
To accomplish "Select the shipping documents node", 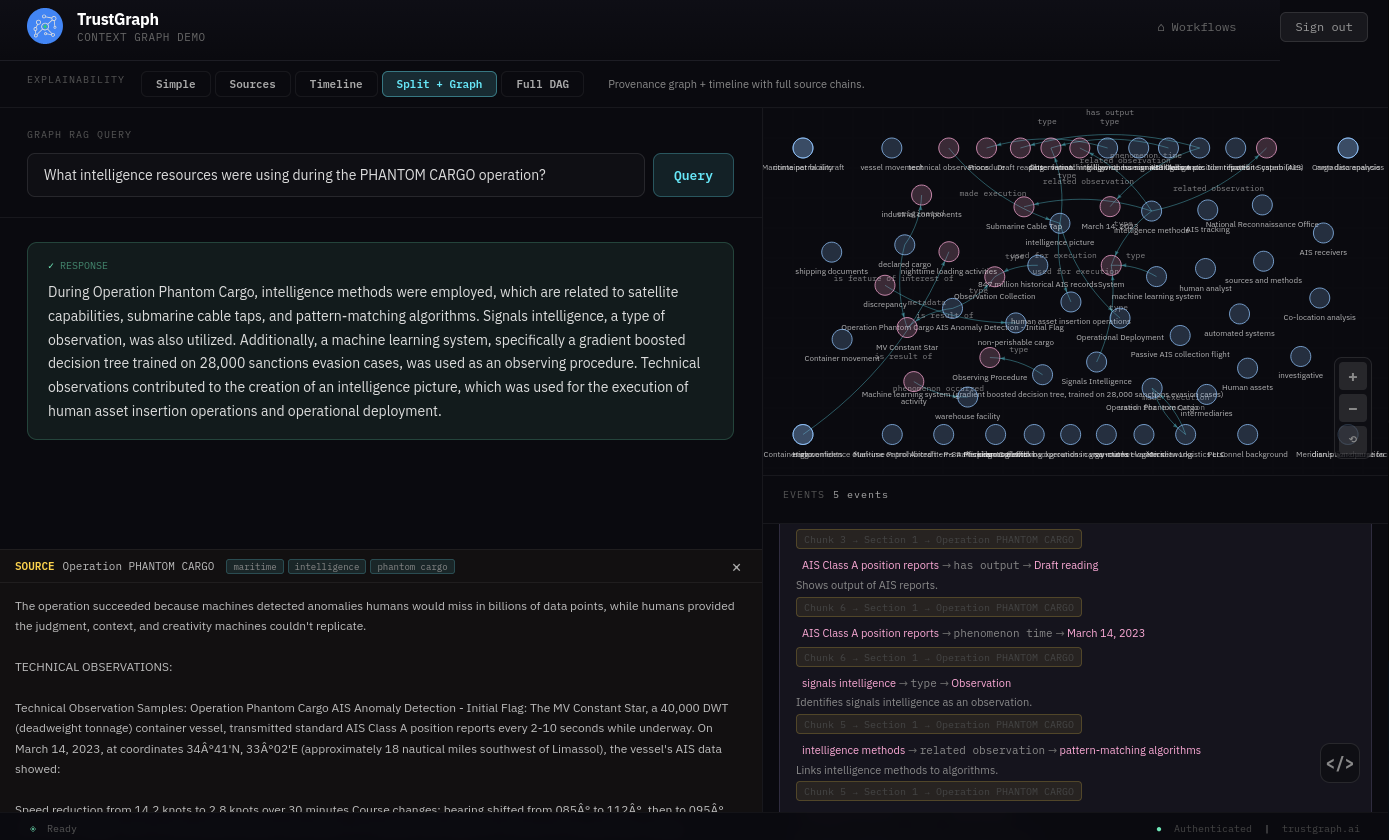I will click(832, 252).
